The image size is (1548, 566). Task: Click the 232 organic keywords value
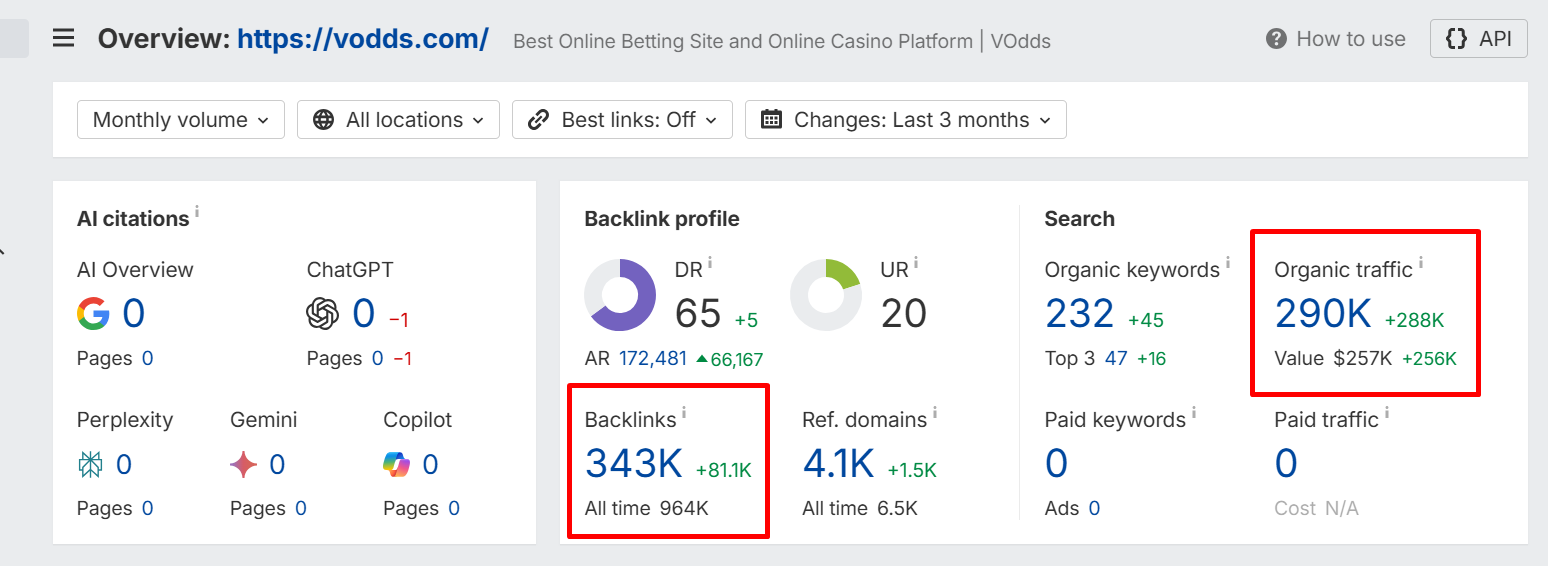[1079, 314]
